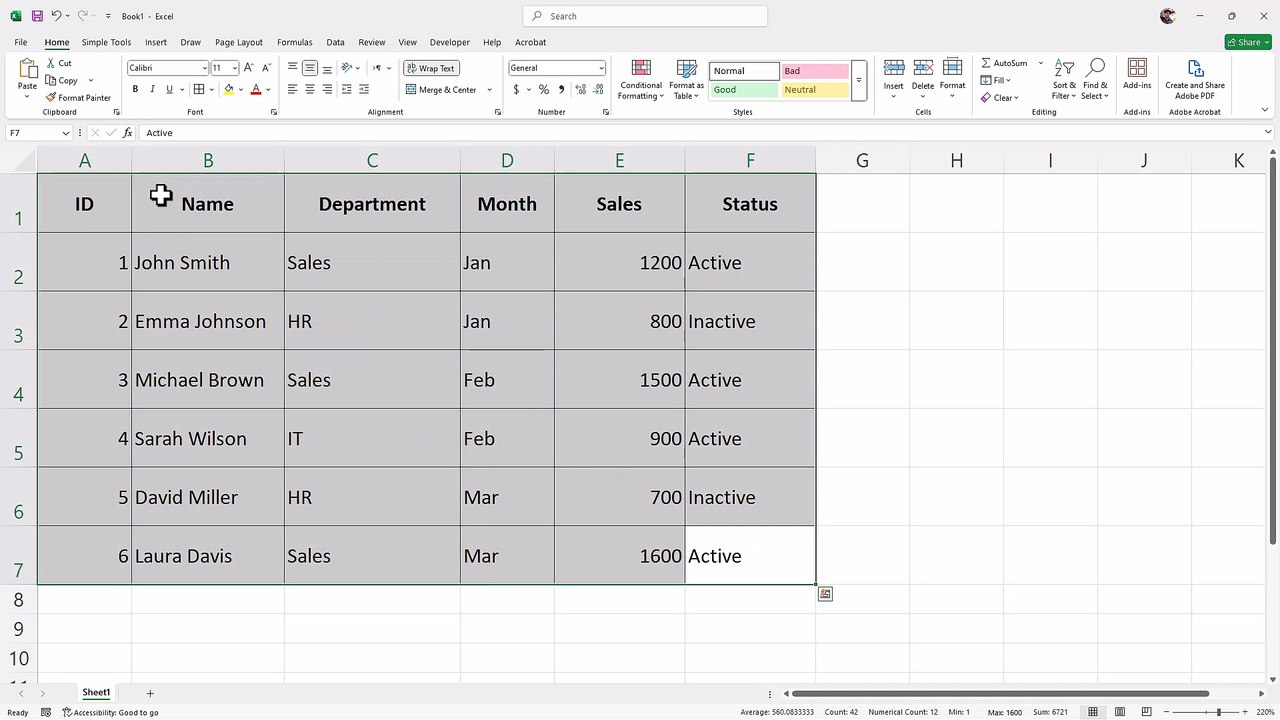This screenshot has width=1280, height=720.
Task: Apply the Borders icon
Action: [199, 89]
